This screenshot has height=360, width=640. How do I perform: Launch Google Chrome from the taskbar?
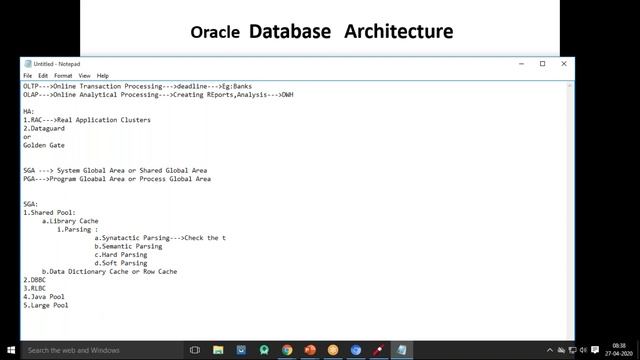pyautogui.click(x=287, y=350)
